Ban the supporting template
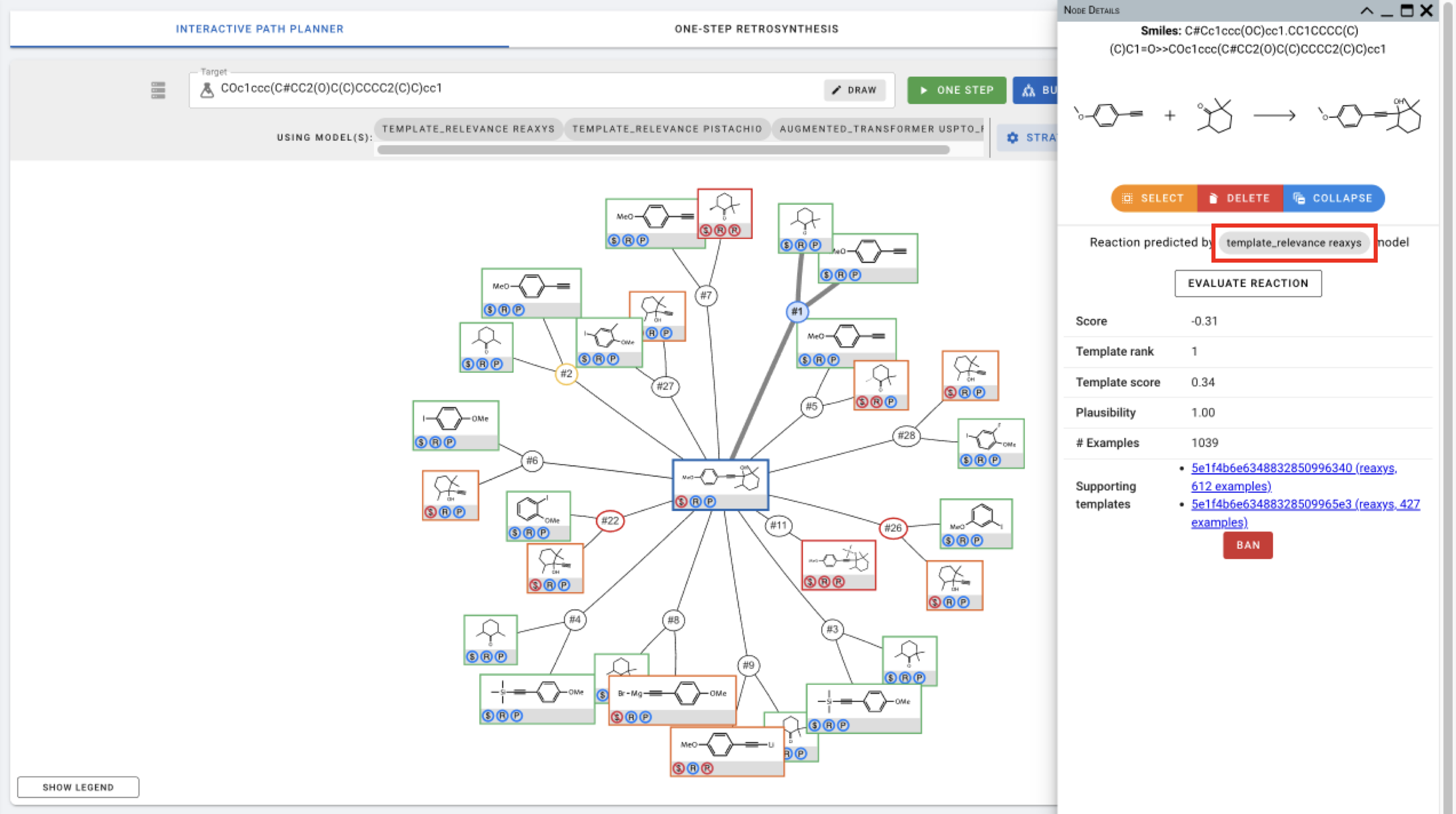The height and width of the screenshot is (814, 1456). point(1247,545)
